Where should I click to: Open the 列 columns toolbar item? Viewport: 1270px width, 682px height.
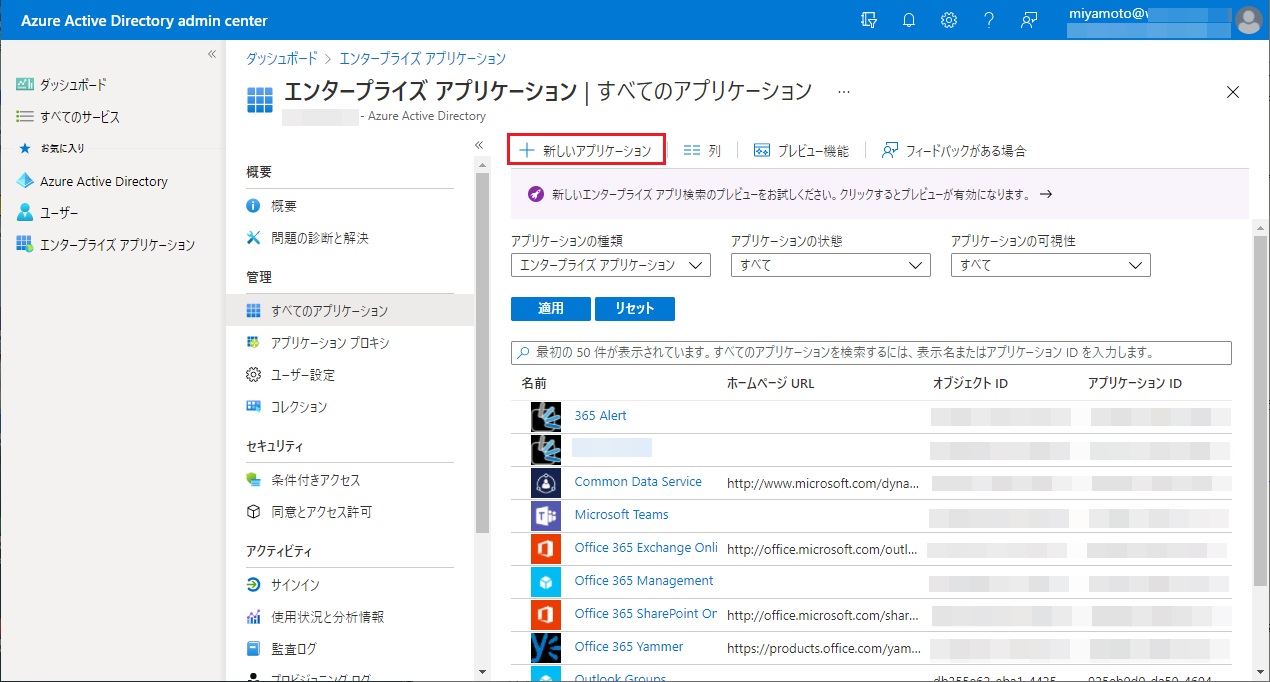[702, 151]
